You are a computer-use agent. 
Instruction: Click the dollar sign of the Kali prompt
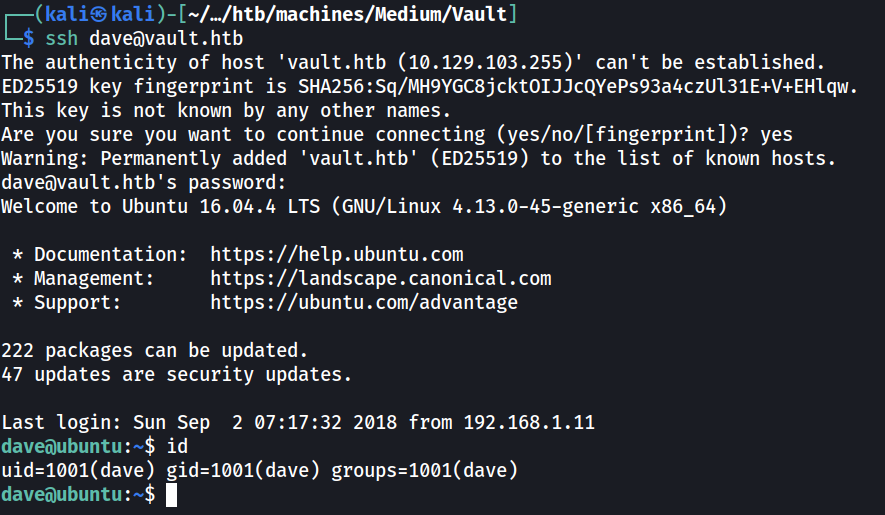click(x=29, y=38)
